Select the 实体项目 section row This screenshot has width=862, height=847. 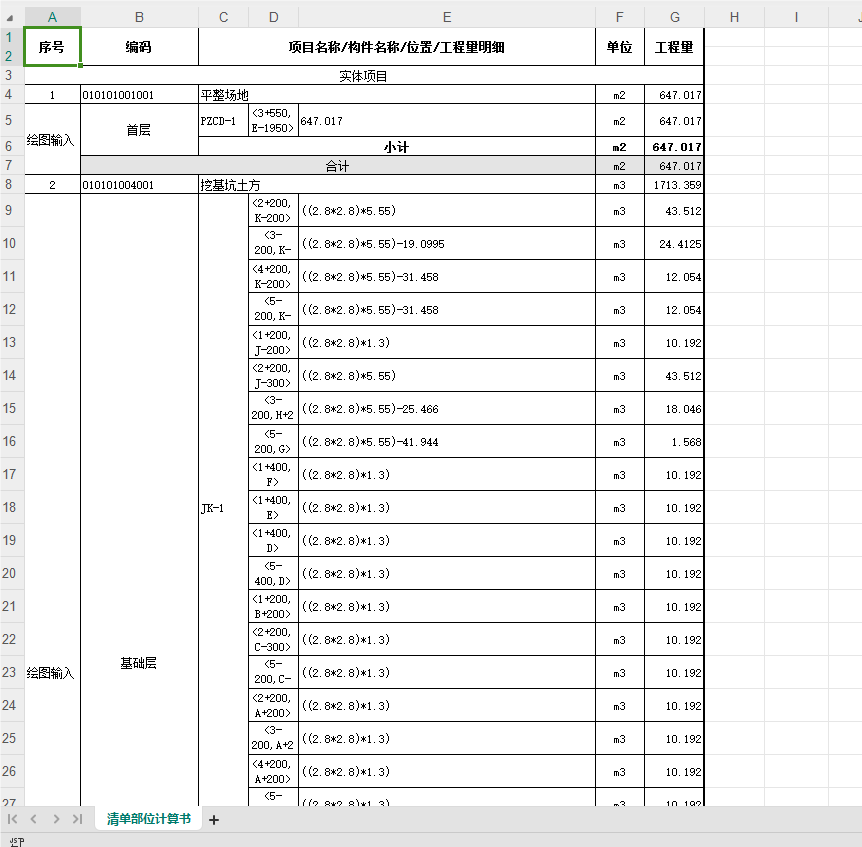[364, 75]
